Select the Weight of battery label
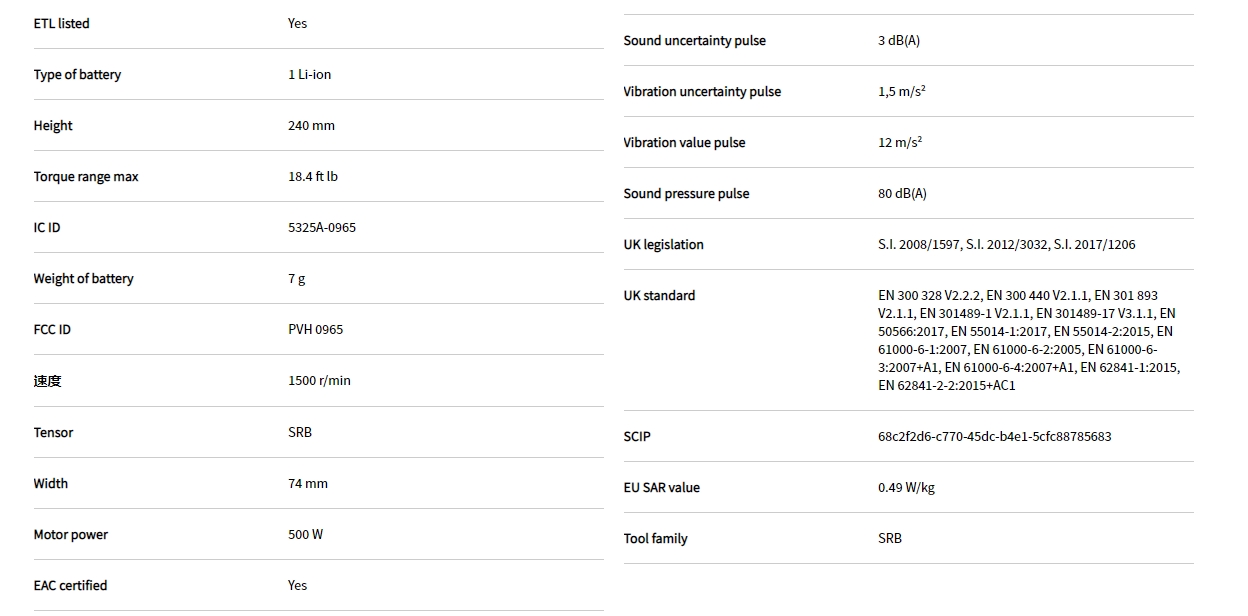This screenshot has height=616, width=1248. click(x=83, y=278)
